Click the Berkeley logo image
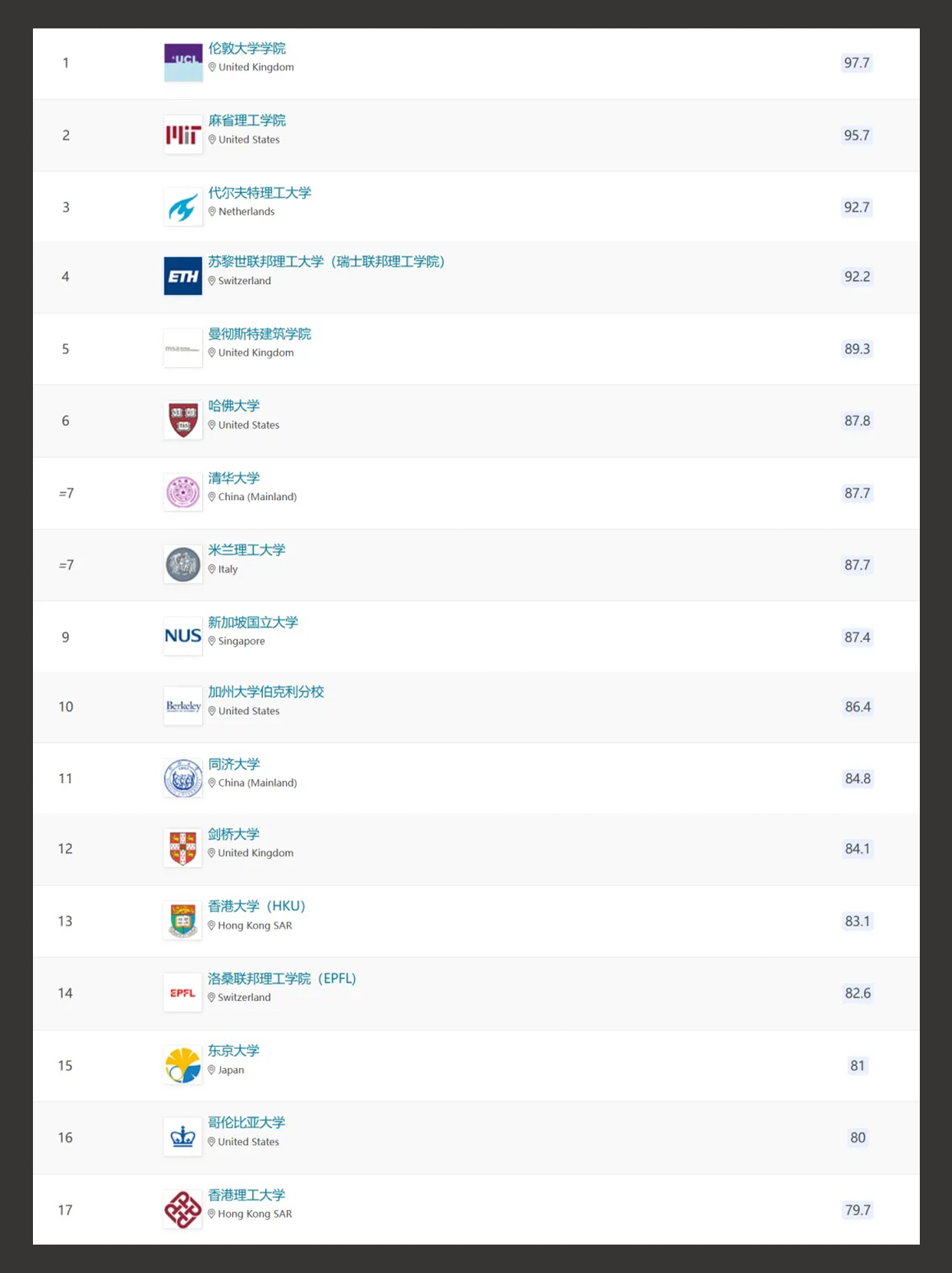 click(x=183, y=706)
